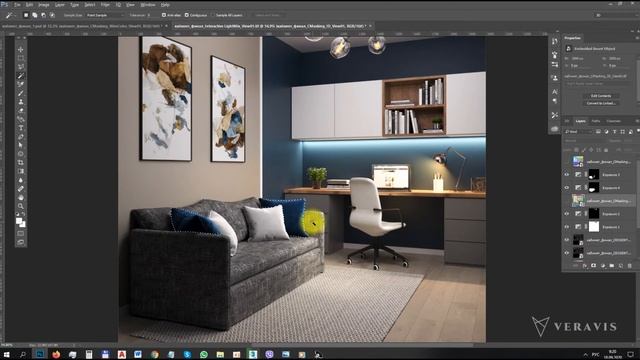Select the Zoom magnifier tool
This screenshot has height=360, width=640.
click(20, 206)
